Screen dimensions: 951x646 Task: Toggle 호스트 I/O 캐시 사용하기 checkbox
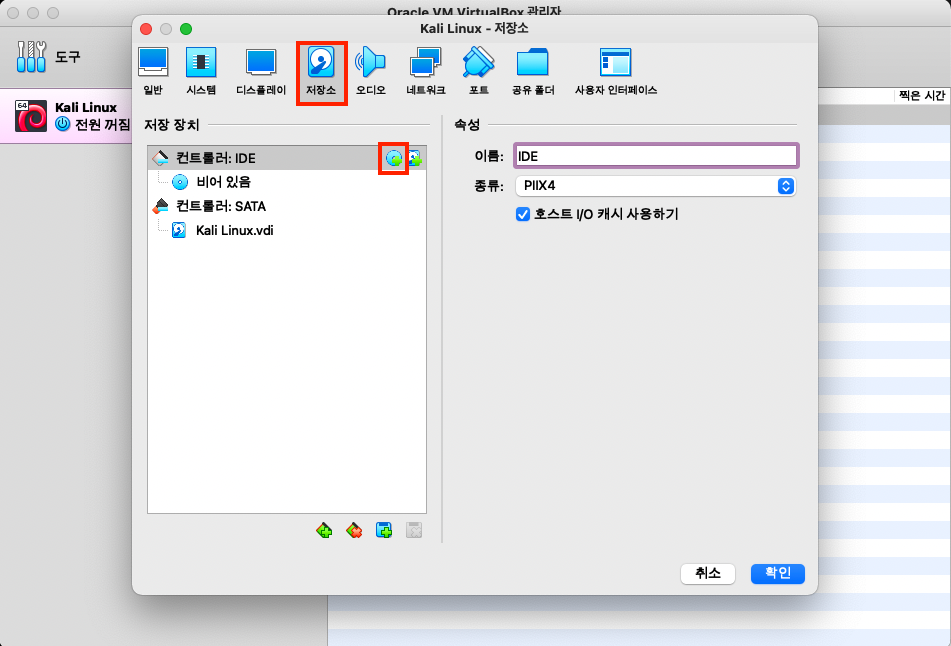[523, 214]
